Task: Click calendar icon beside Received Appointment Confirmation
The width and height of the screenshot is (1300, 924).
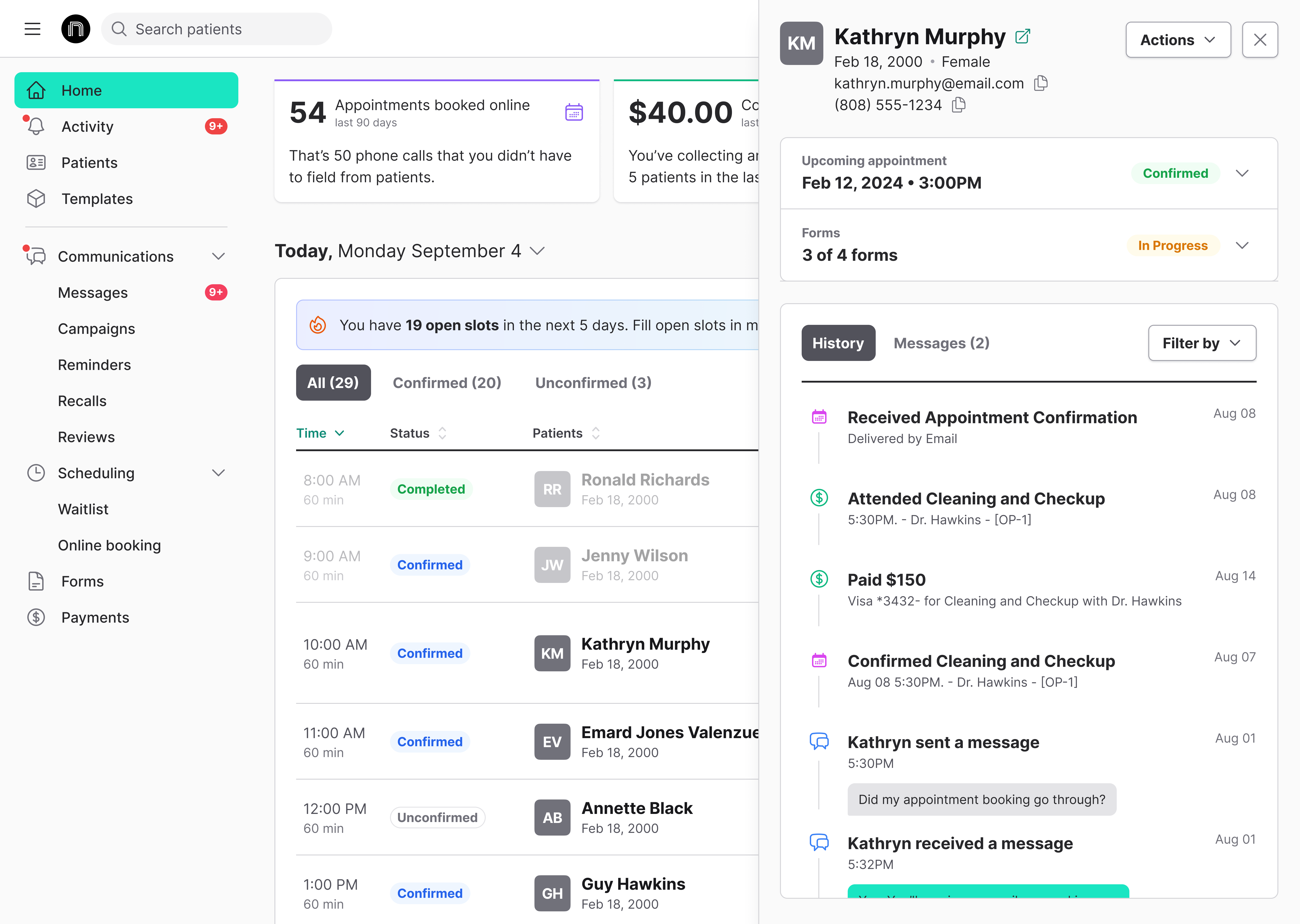Action: click(819, 417)
